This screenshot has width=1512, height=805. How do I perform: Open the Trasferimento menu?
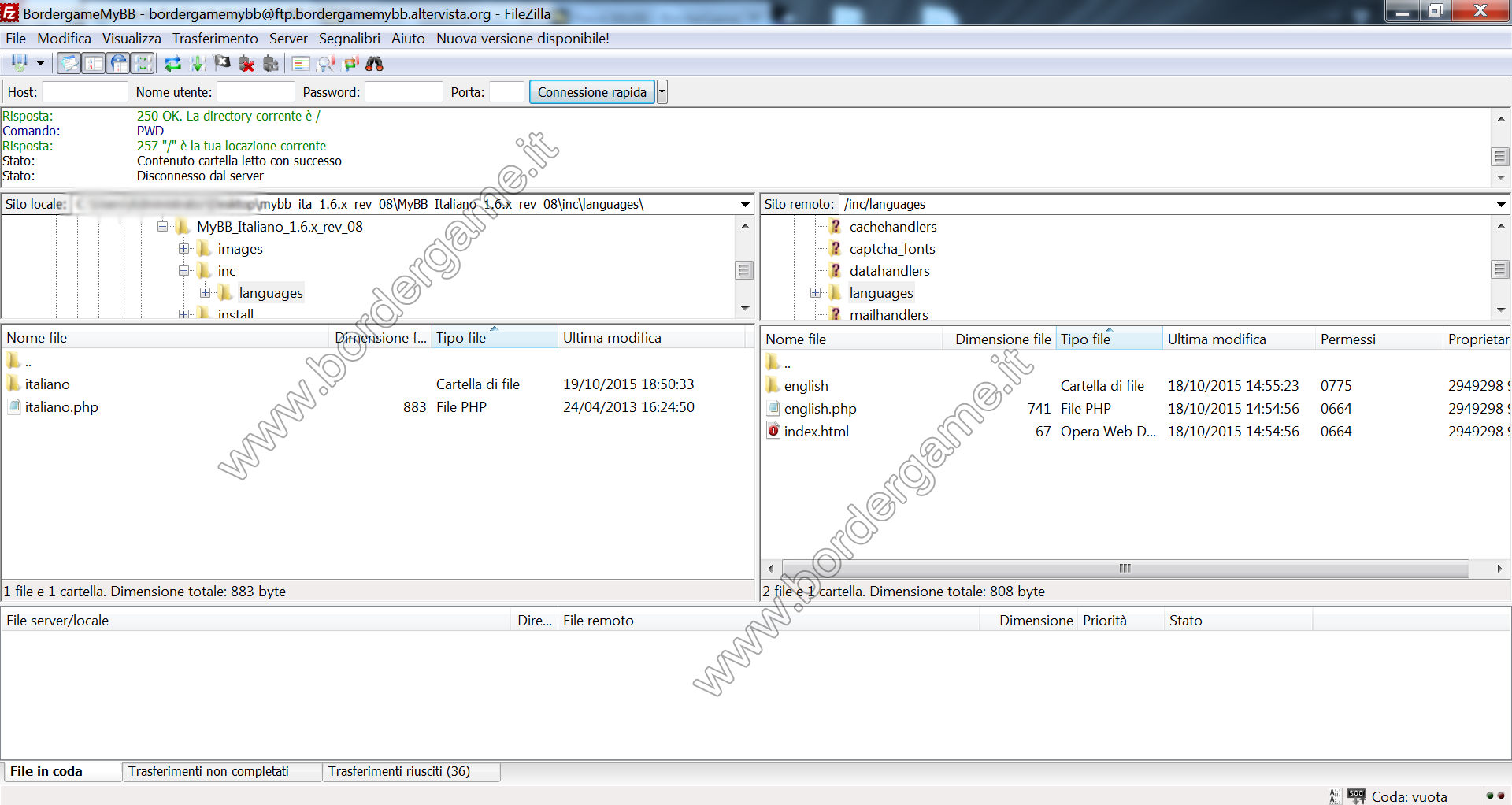[215, 38]
